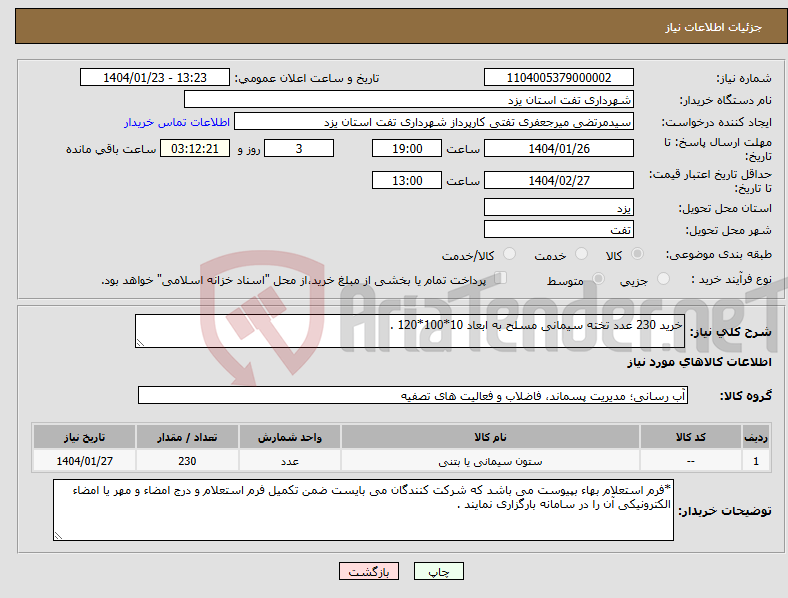The height and width of the screenshot is (598, 788).
Task: Click the کد کالا column header
Action: tap(691, 437)
